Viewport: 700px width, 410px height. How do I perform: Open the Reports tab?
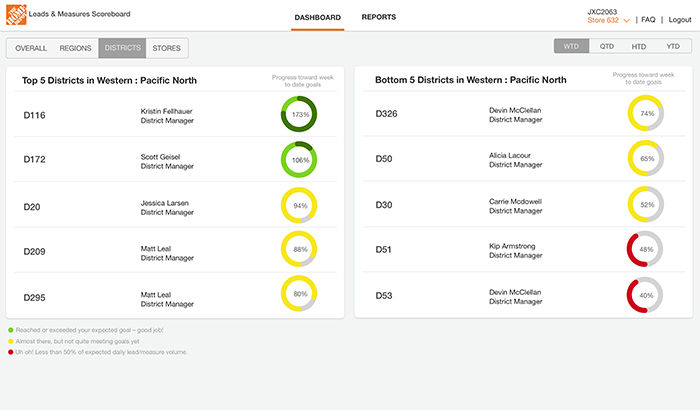click(379, 17)
